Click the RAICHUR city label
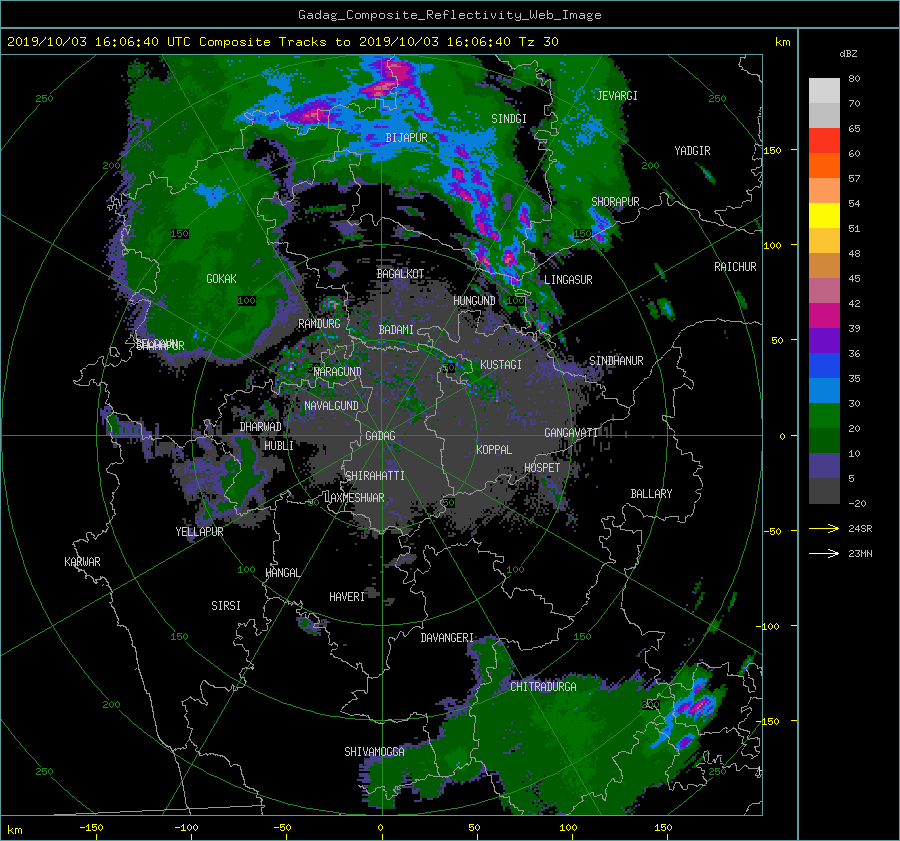 735,267
